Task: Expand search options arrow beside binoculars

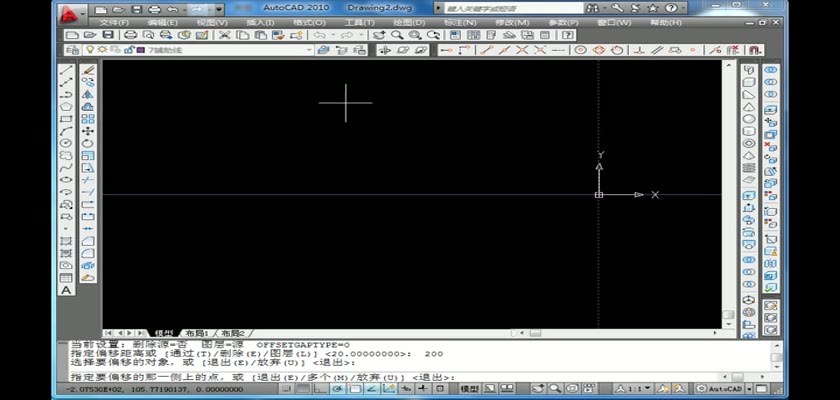Action: [x=604, y=8]
